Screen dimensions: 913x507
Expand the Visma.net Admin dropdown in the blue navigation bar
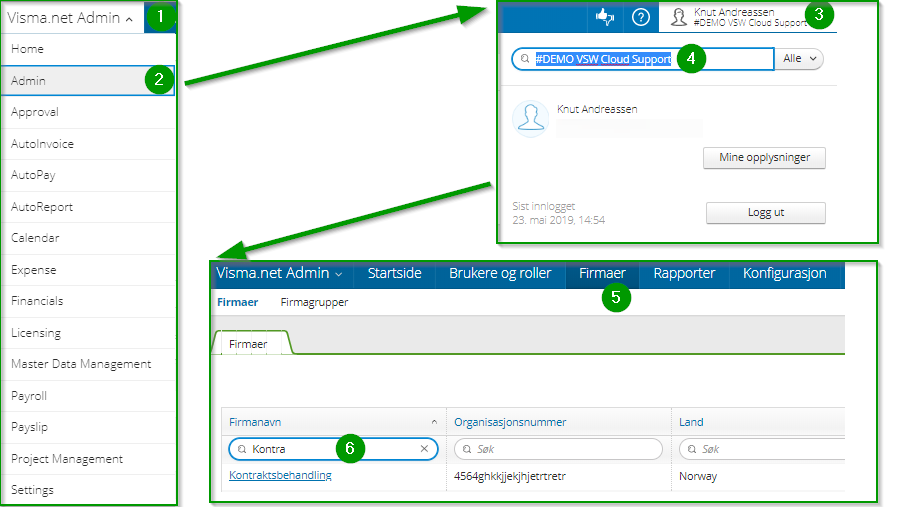(279, 273)
